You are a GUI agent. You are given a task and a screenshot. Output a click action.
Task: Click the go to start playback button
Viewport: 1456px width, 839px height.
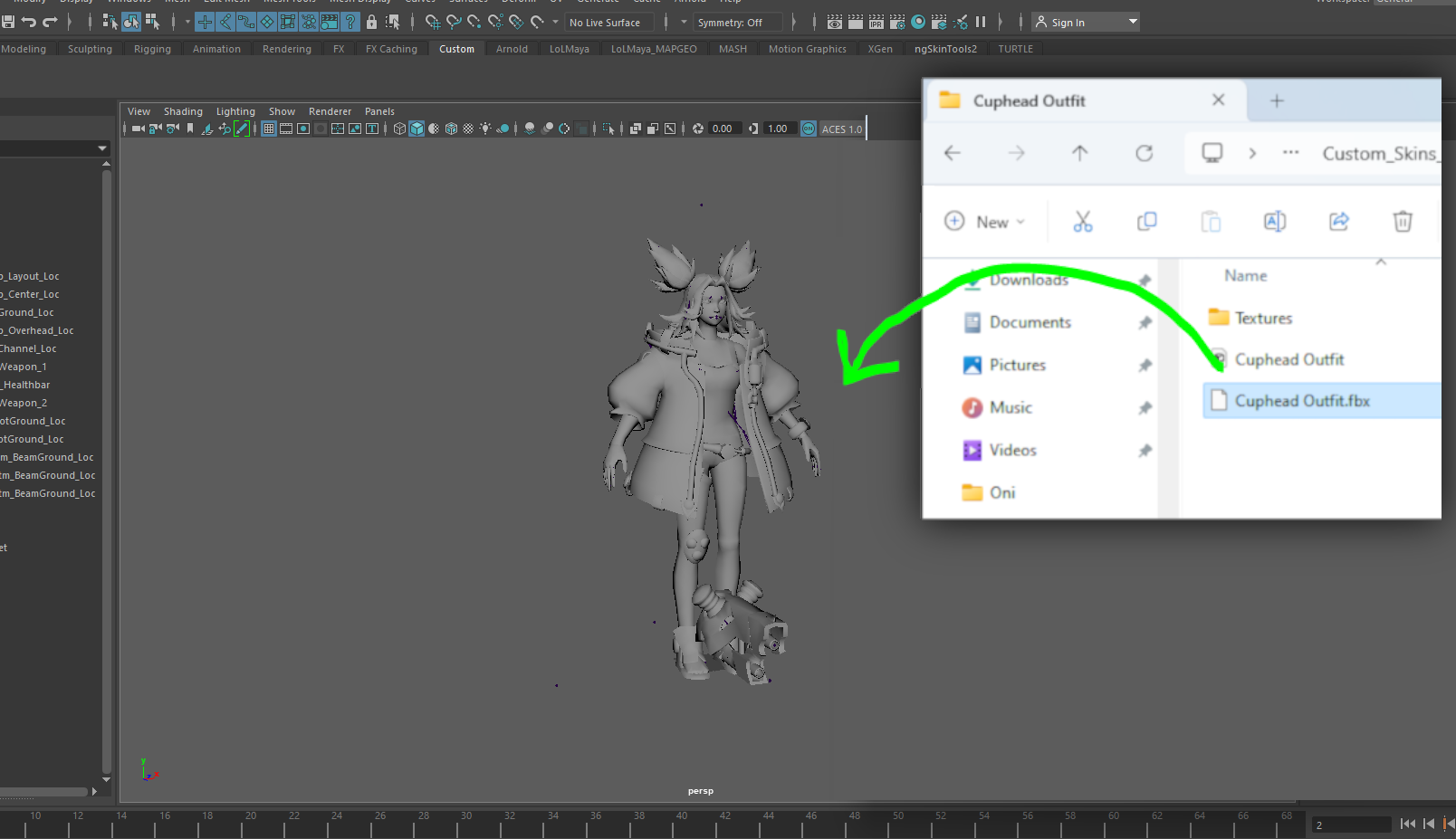coord(1408,824)
